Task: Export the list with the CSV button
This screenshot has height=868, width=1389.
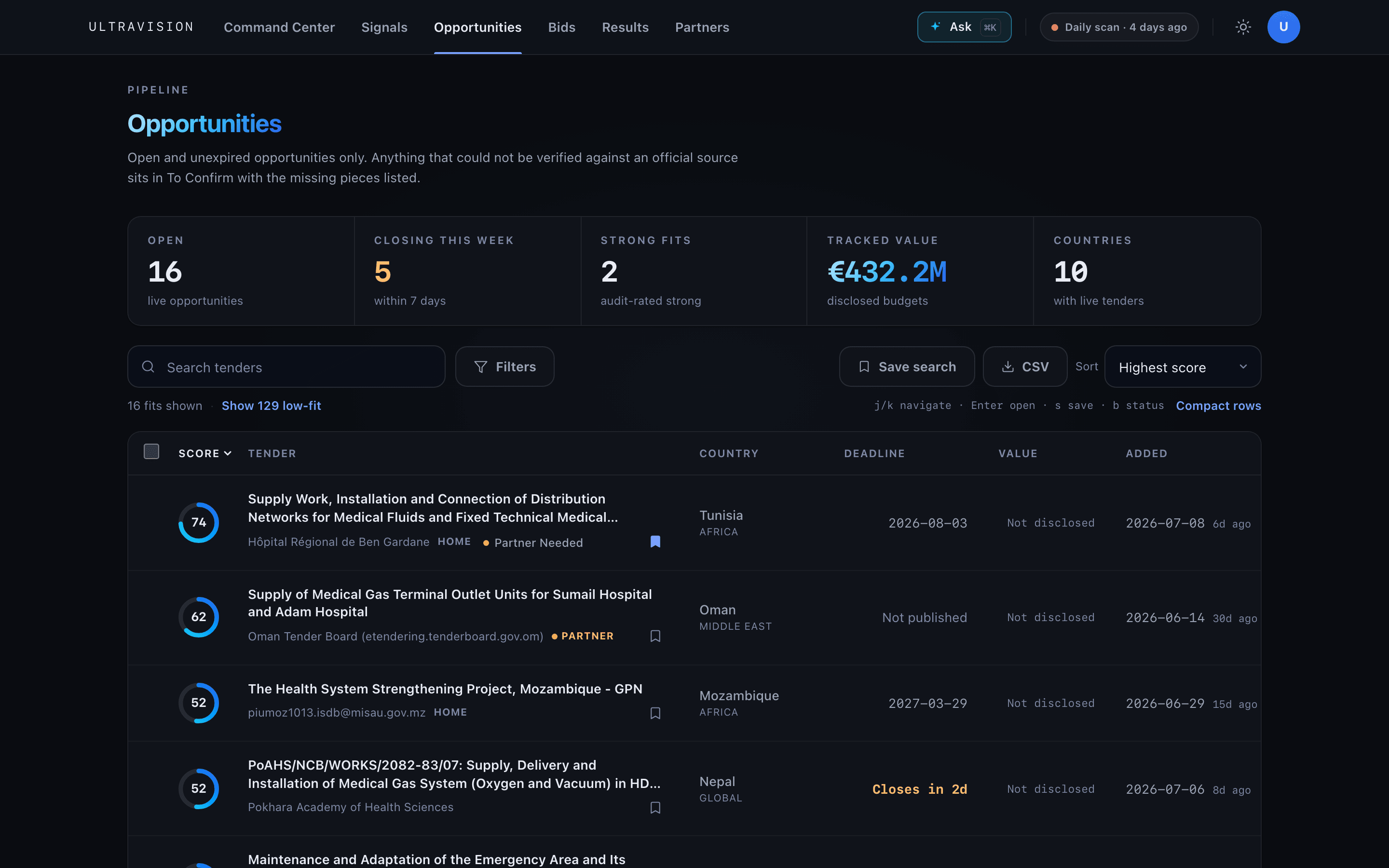Action: click(x=1024, y=367)
